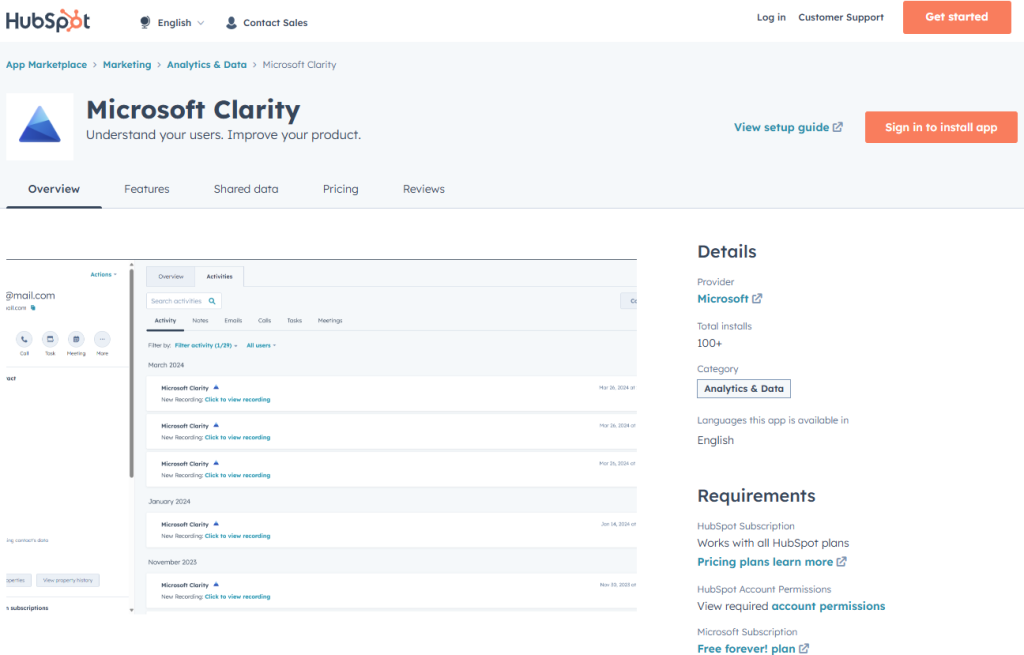The image size is (1024, 655).
Task: Go back via the App Marketplace breadcrumb
Action: pyautogui.click(x=46, y=63)
